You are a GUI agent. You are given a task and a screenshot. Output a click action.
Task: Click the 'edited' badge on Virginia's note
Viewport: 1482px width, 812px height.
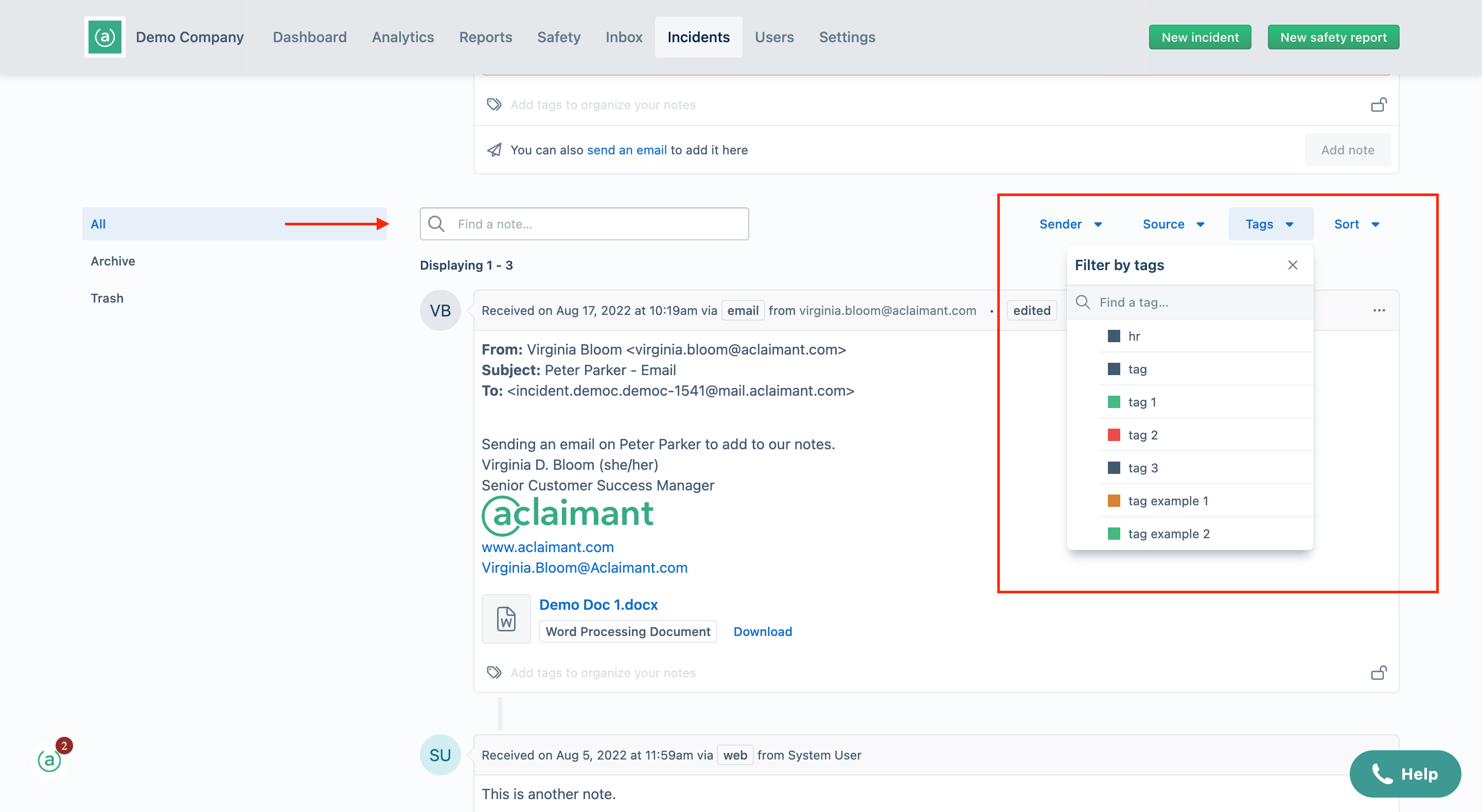click(x=1032, y=310)
